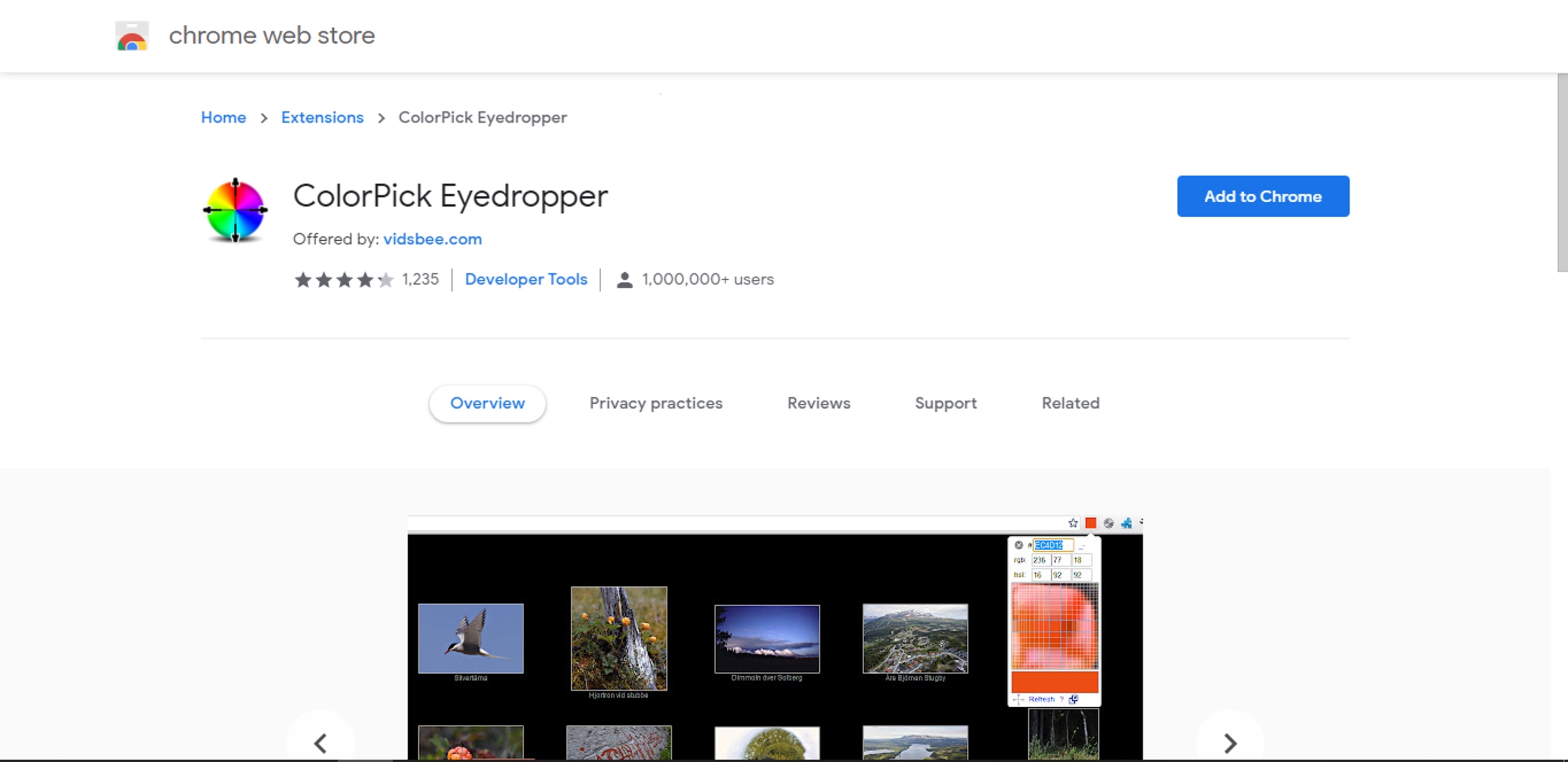Click the chevron after the Extensions breadcrumb

click(381, 118)
